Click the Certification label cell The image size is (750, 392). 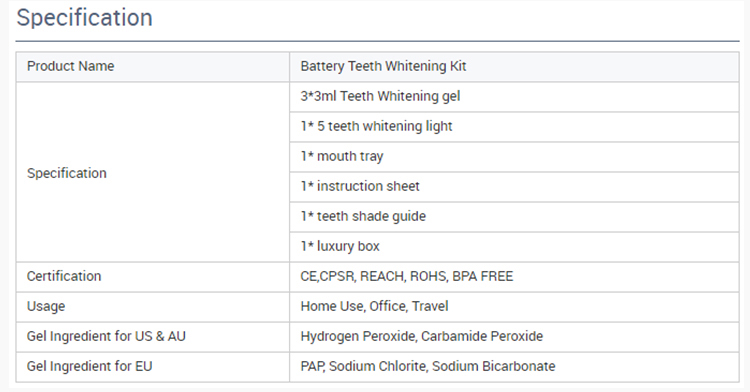point(153,277)
